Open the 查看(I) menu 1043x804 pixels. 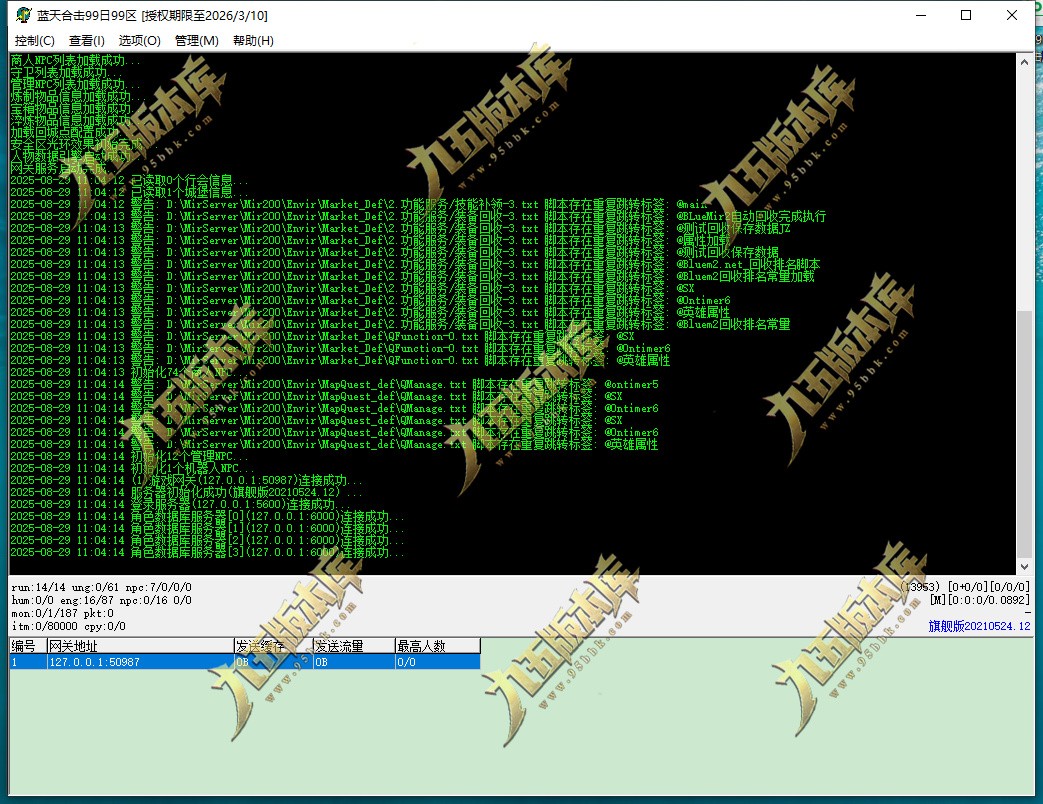86,41
